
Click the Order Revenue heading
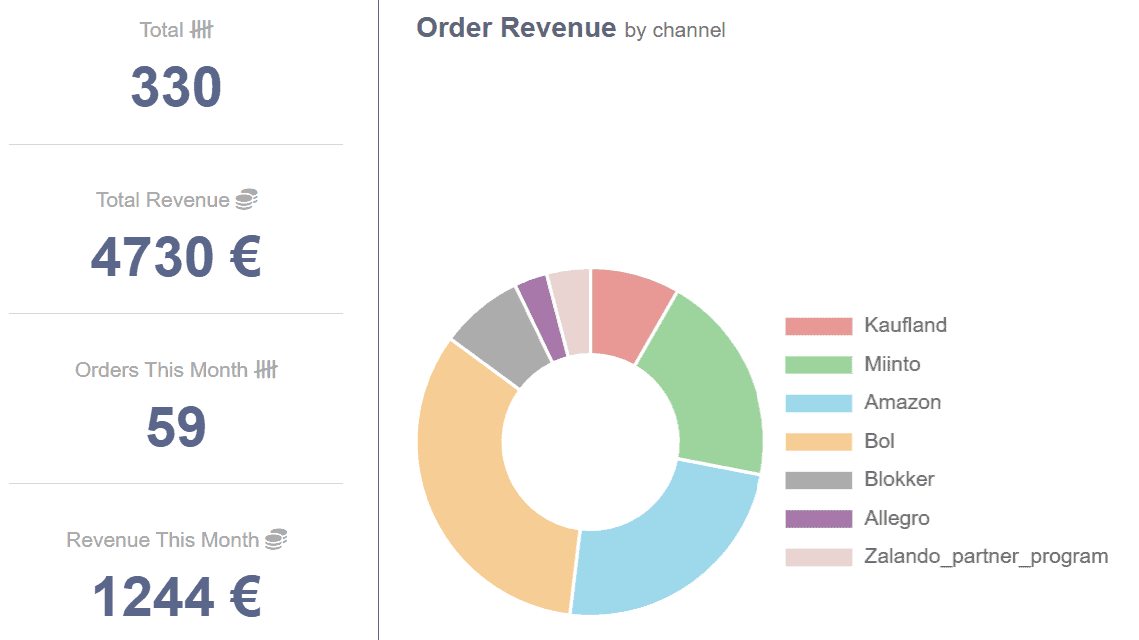coord(516,28)
